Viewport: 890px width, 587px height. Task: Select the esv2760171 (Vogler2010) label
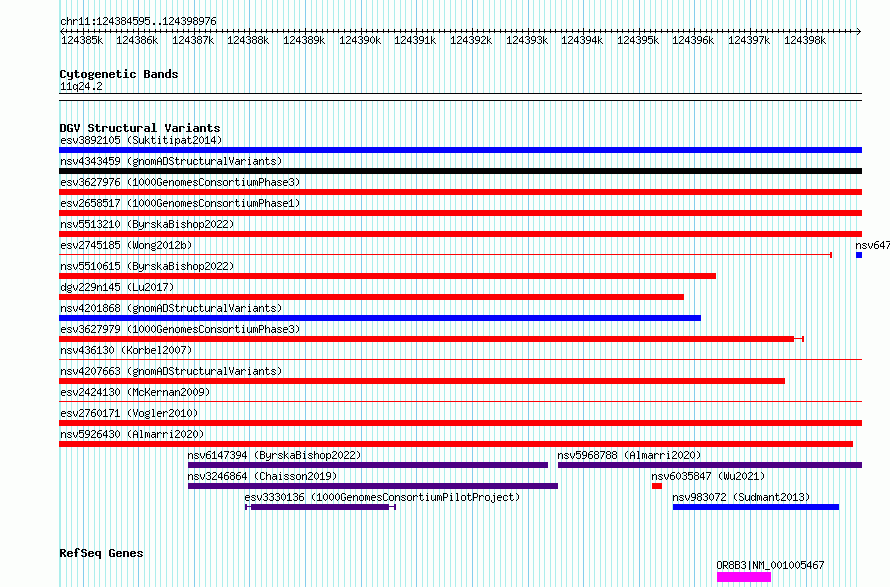pyautogui.click(x=129, y=413)
